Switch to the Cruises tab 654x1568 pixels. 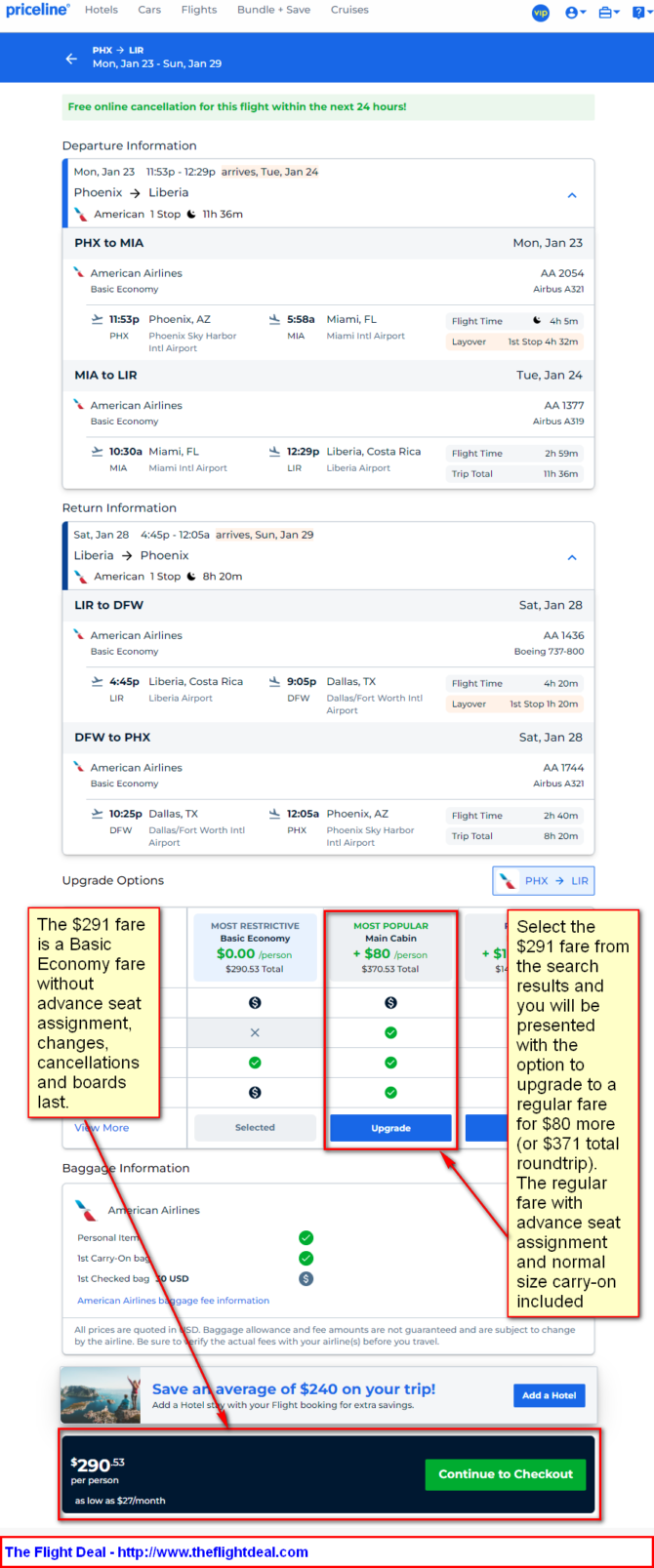(349, 10)
